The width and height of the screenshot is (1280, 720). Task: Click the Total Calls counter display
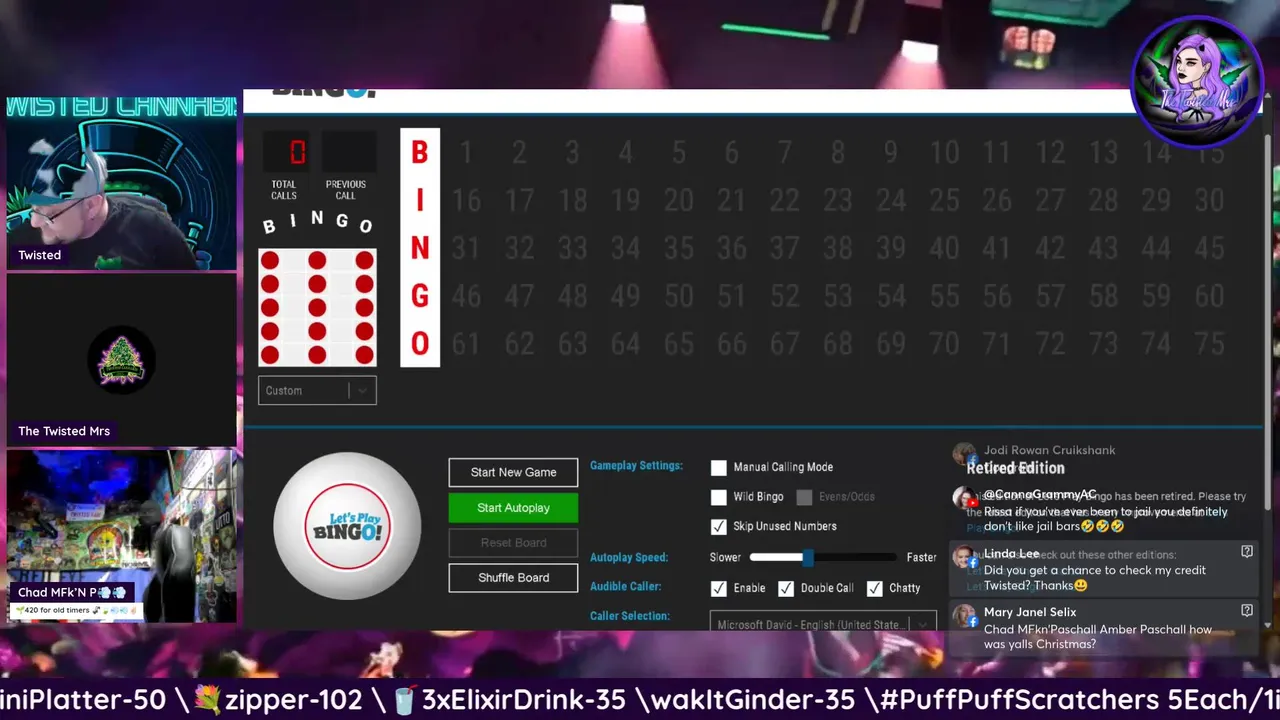285,152
